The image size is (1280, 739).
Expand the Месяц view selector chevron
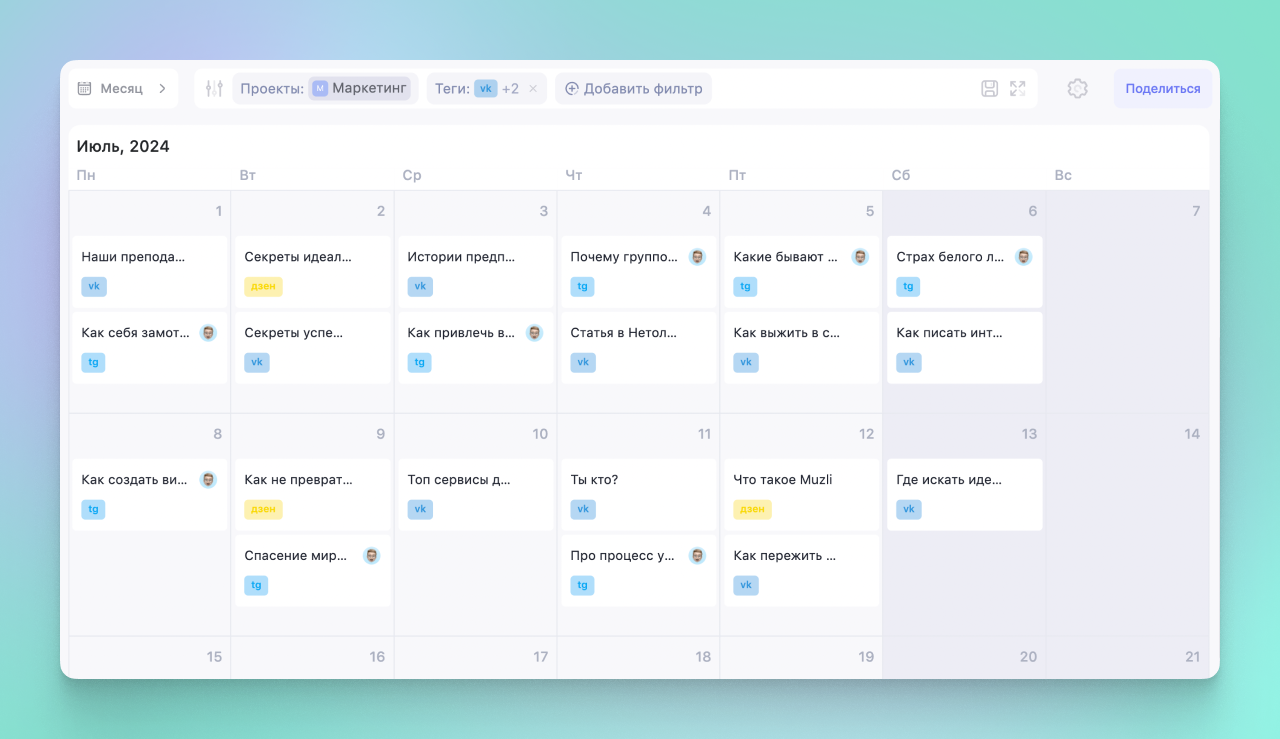point(162,89)
